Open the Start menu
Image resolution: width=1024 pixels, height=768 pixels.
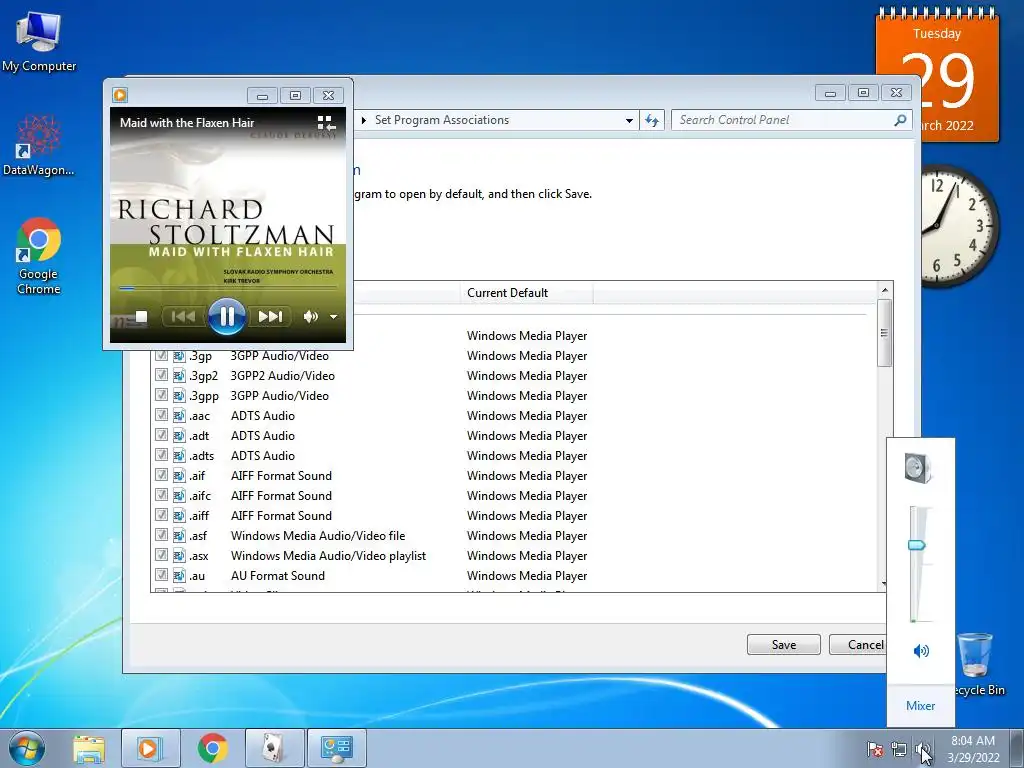pyautogui.click(x=27, y=748)
